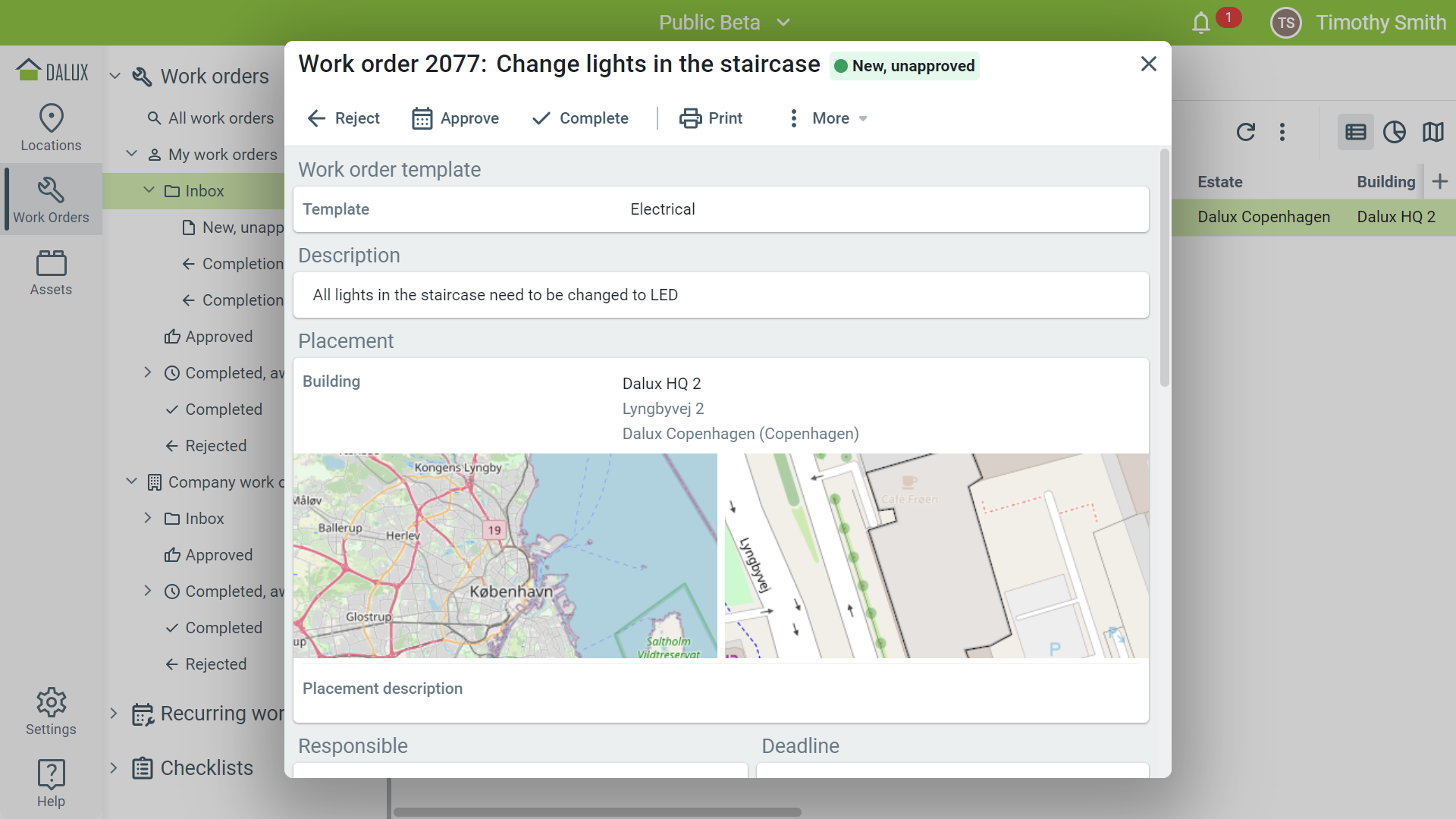Click the Copenhagen overview map thumbnail
Viewport: 1456px width, 819px height.
pos(505,555)
